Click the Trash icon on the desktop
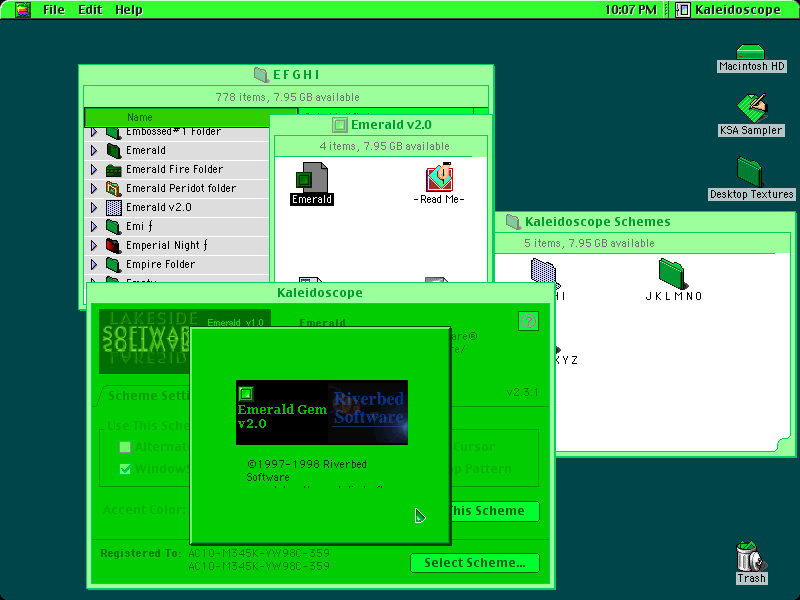 tap(751, 556)
